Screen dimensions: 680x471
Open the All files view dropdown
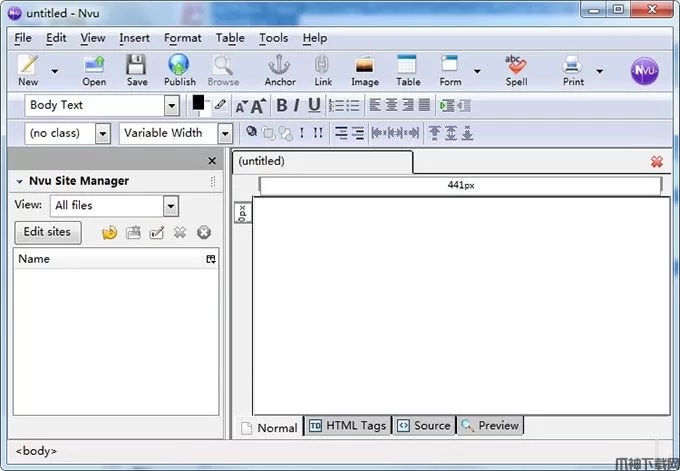171,206
